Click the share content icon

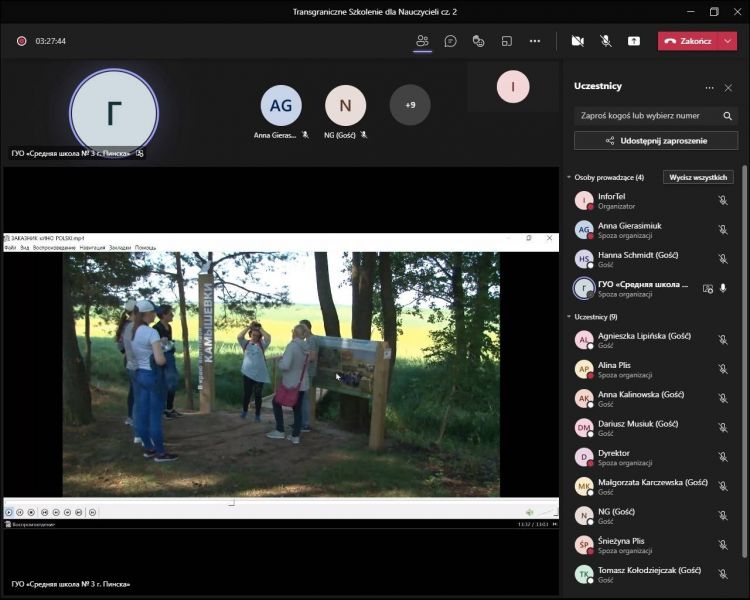pos(633,41)
